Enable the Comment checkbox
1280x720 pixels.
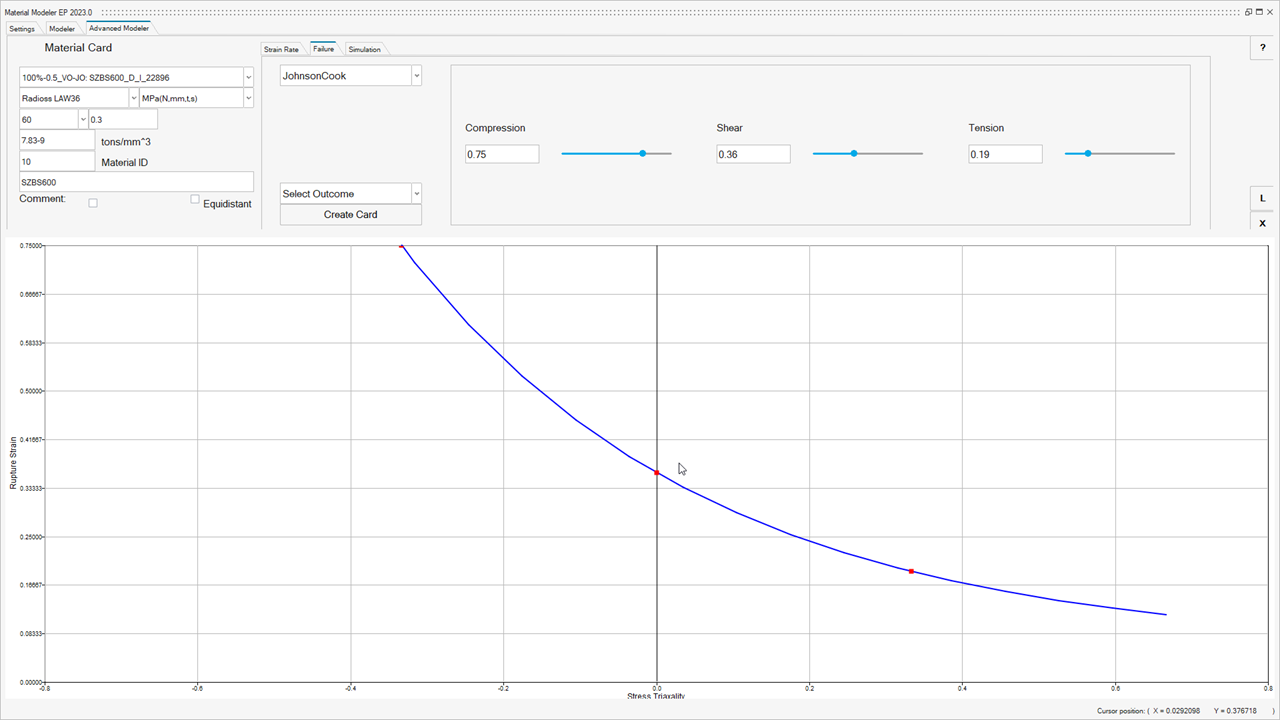(x=93, y=203)
